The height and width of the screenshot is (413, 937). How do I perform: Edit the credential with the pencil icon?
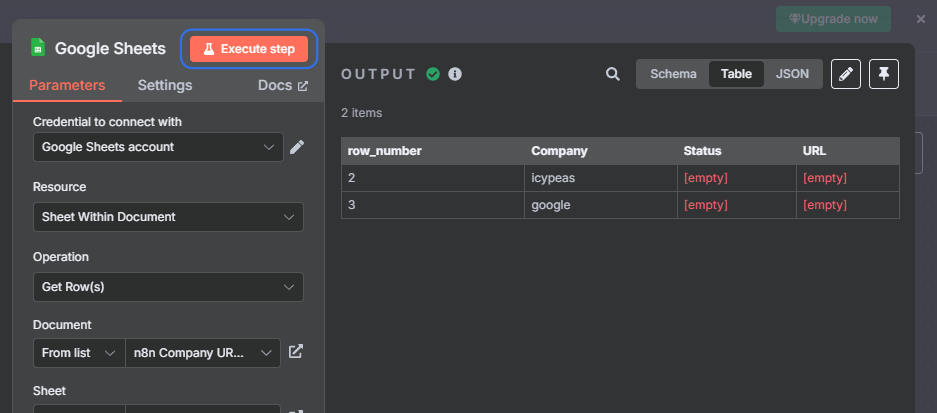point(297,147)
